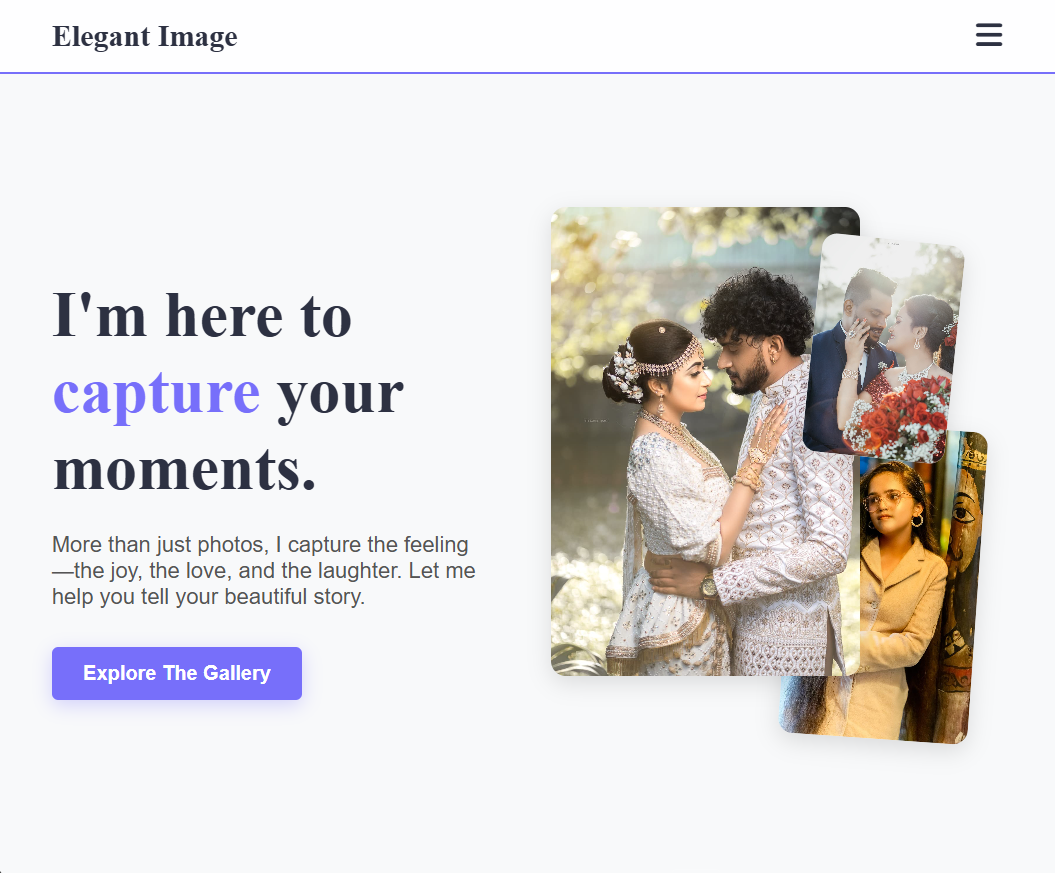Screen dimensions: 1055x873
Task: Click the brand mark reading Elegant Image
Action: point(145,36)
